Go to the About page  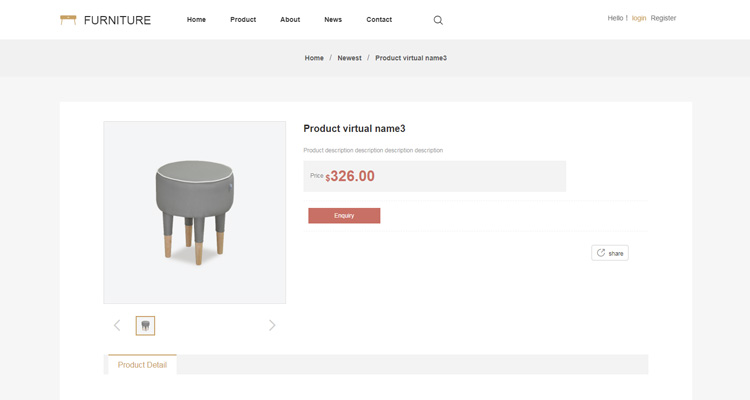coord(290,20)
